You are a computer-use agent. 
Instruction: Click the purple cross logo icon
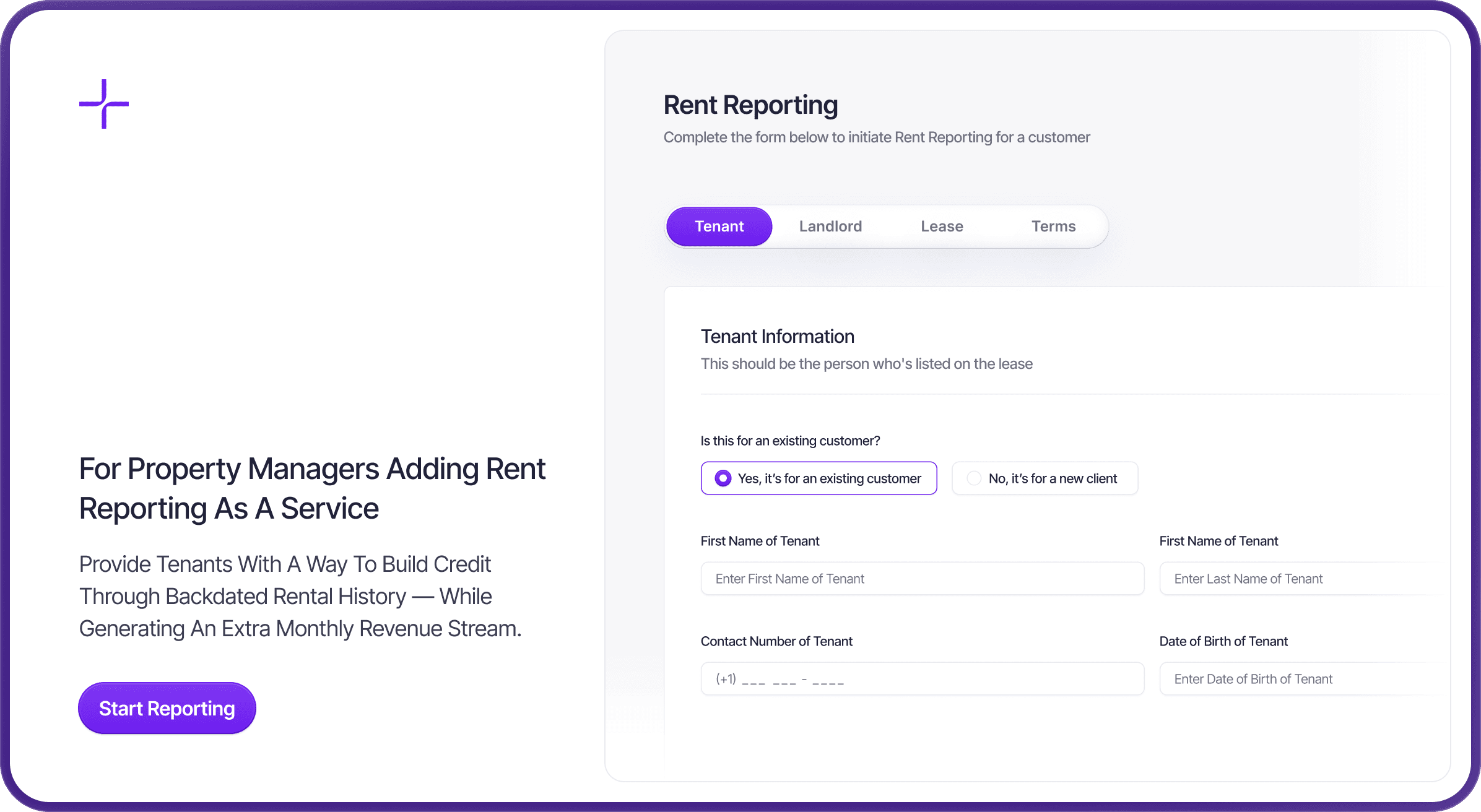point(104,104)
